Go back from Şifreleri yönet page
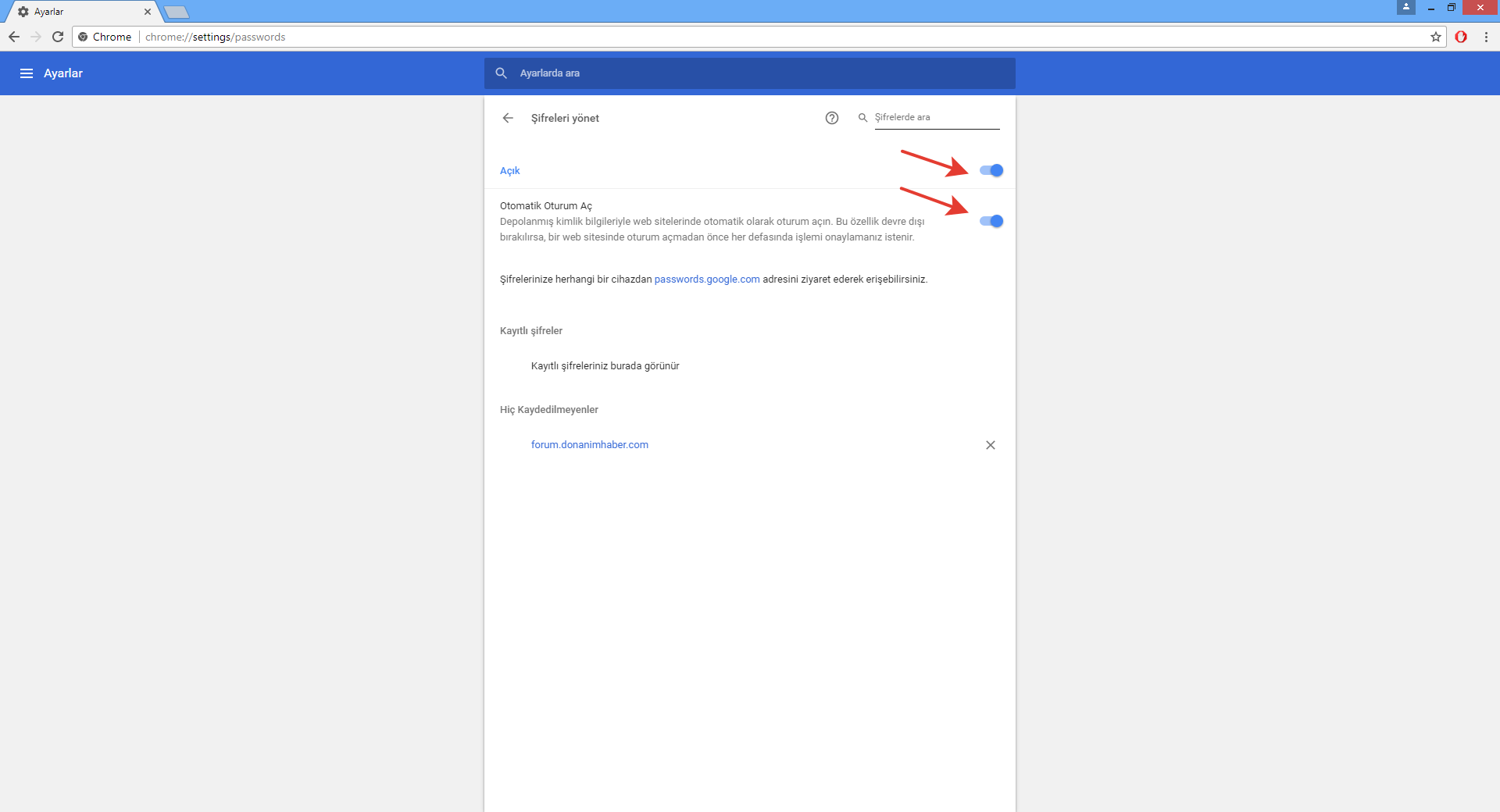 tap(508, 118)
